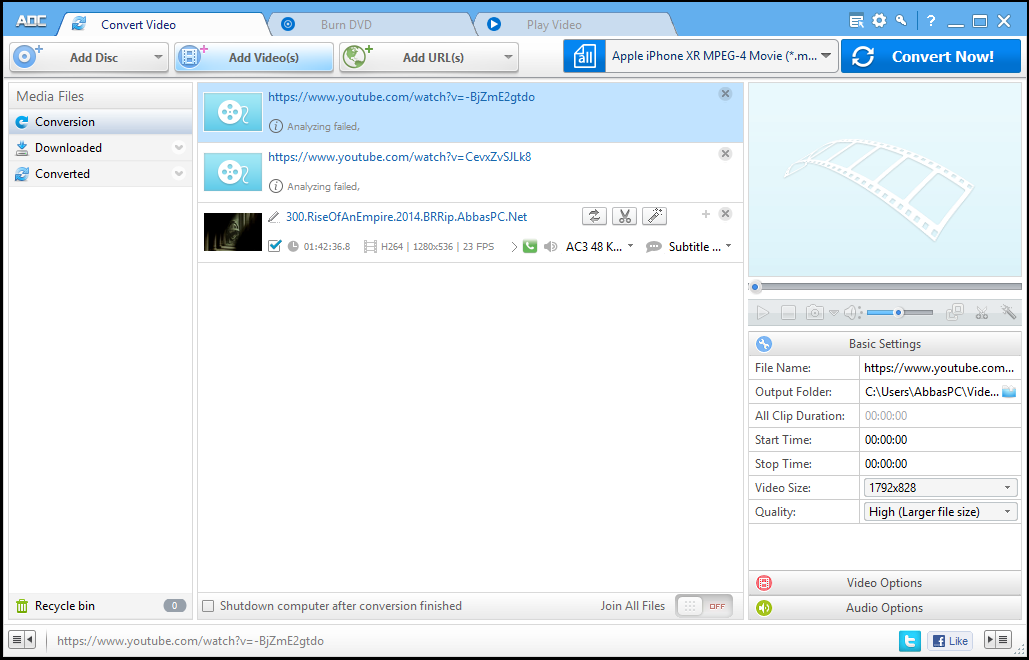Click 300.RiseOfAnEmpire video thumbnail
Viewport: 1029px width, 660px height.
tap(232, 232)
